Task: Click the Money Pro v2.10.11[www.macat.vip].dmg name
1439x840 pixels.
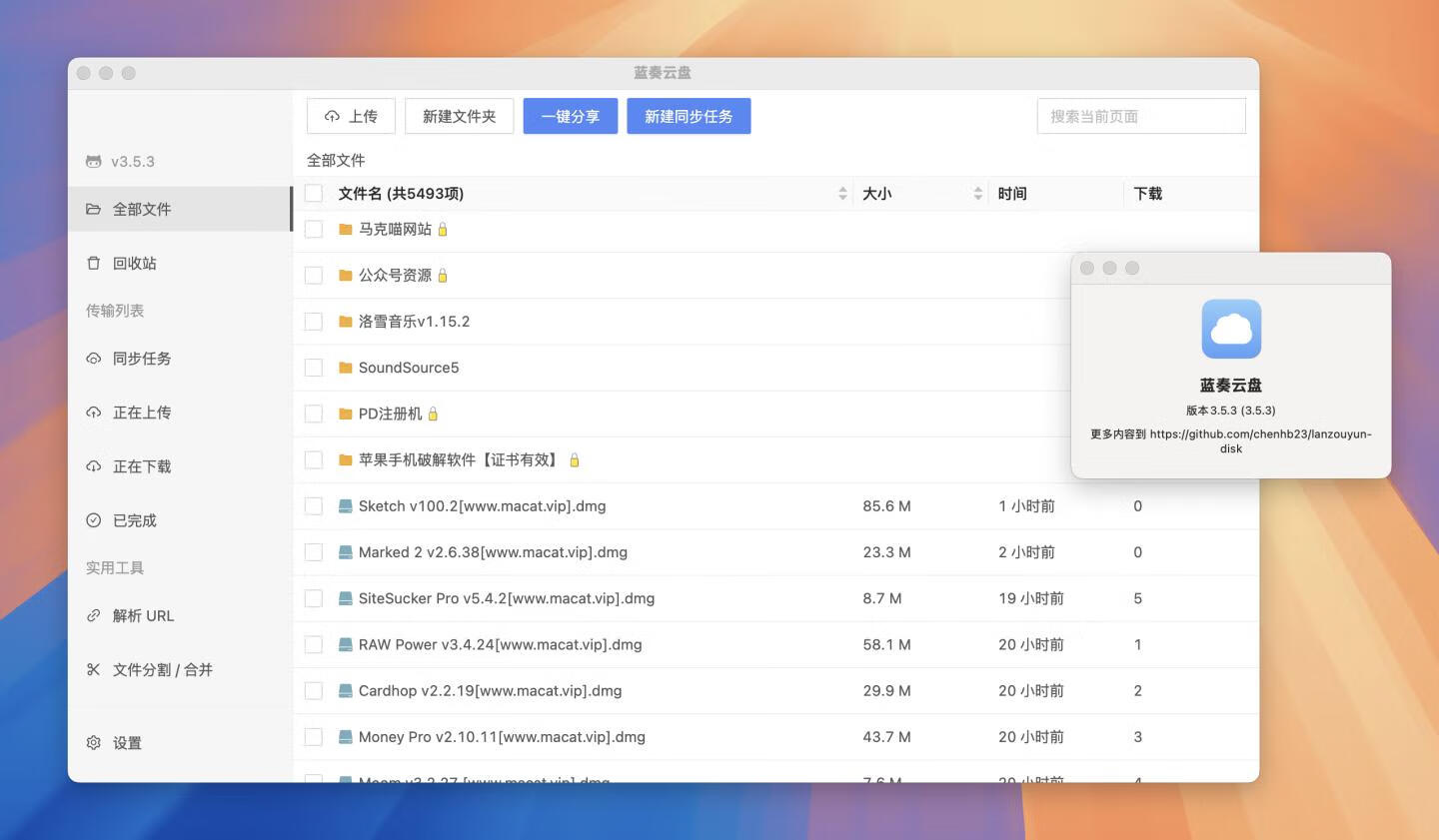Action: [502, 737]
